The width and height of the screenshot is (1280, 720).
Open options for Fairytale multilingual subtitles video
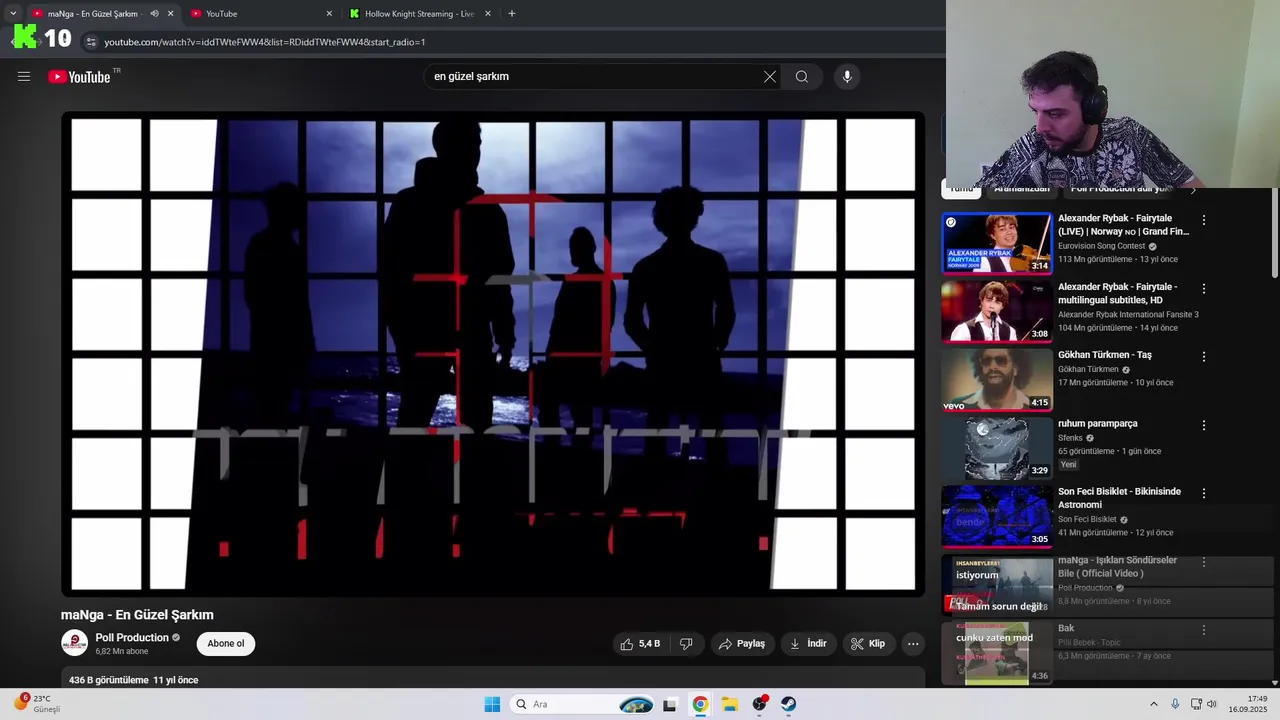tap(1204, 289)
